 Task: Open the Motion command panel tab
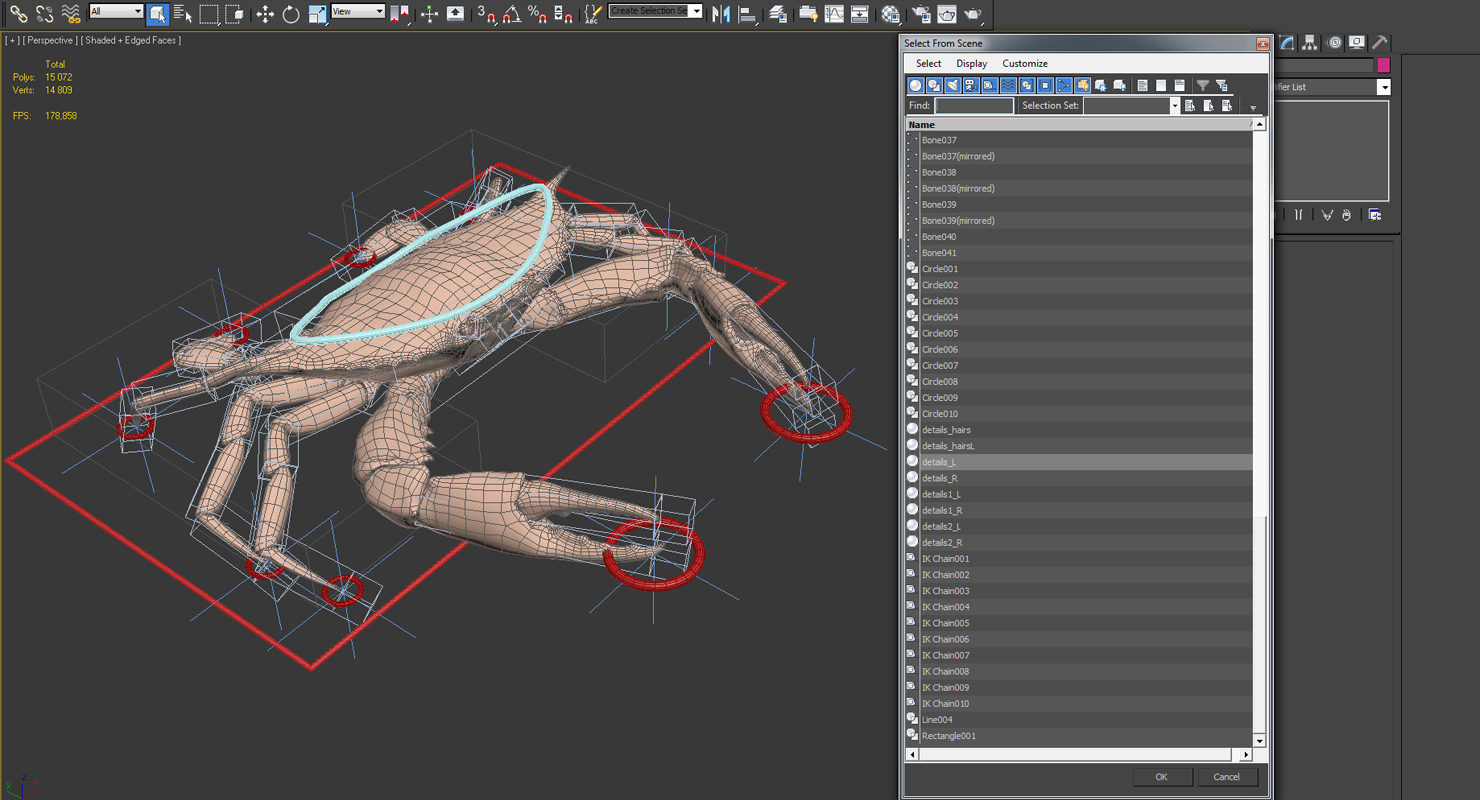pos(1333,42)
